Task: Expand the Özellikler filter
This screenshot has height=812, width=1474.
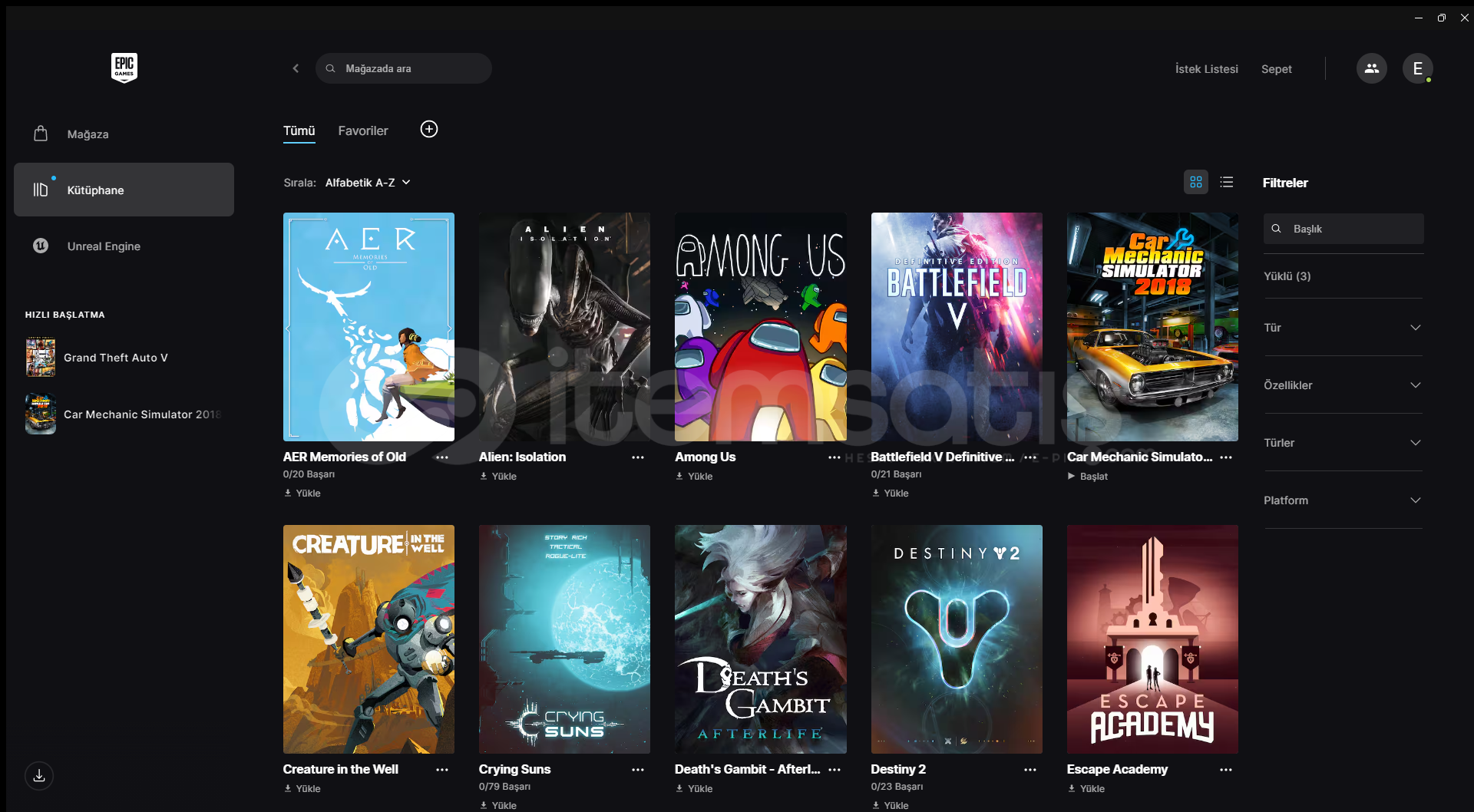Action: click(x=1343, y=385)
